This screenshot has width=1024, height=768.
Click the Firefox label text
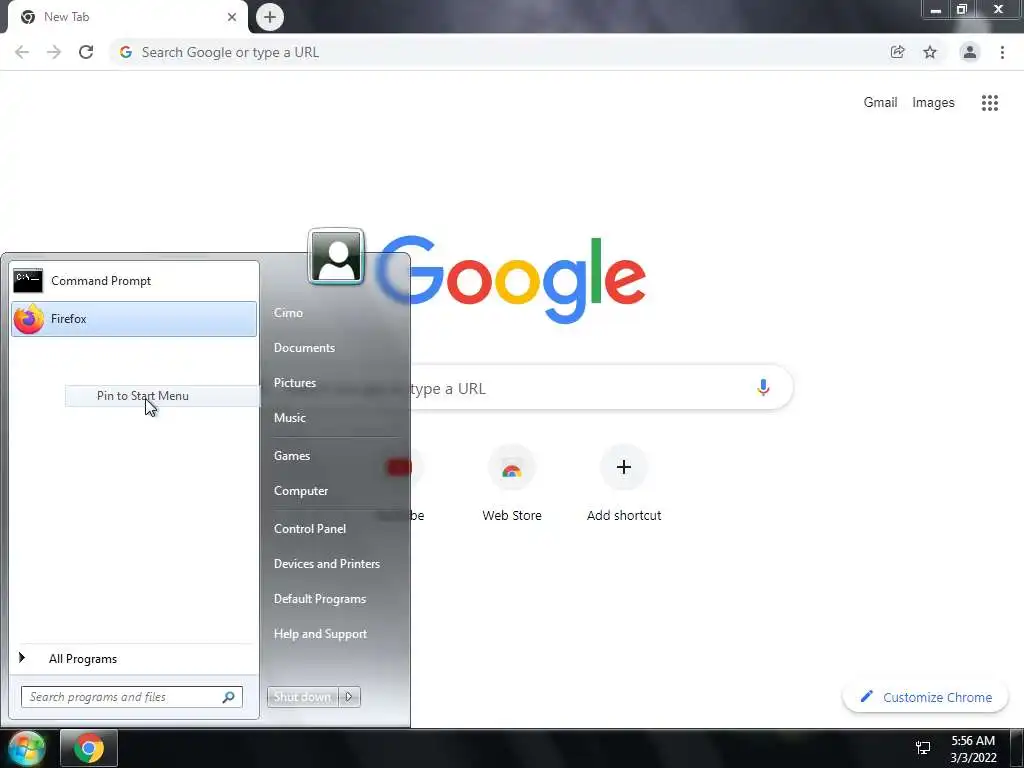pos(69,319)
